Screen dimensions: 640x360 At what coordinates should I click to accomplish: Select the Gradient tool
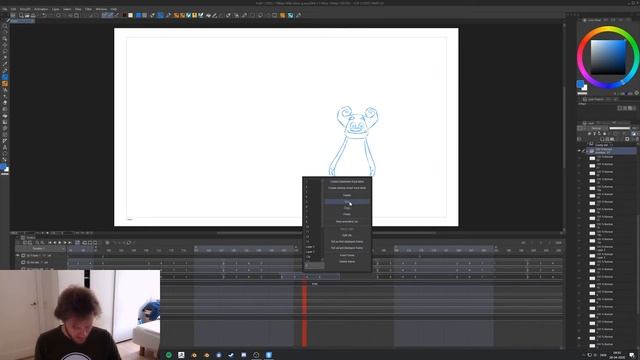point(5,122)
